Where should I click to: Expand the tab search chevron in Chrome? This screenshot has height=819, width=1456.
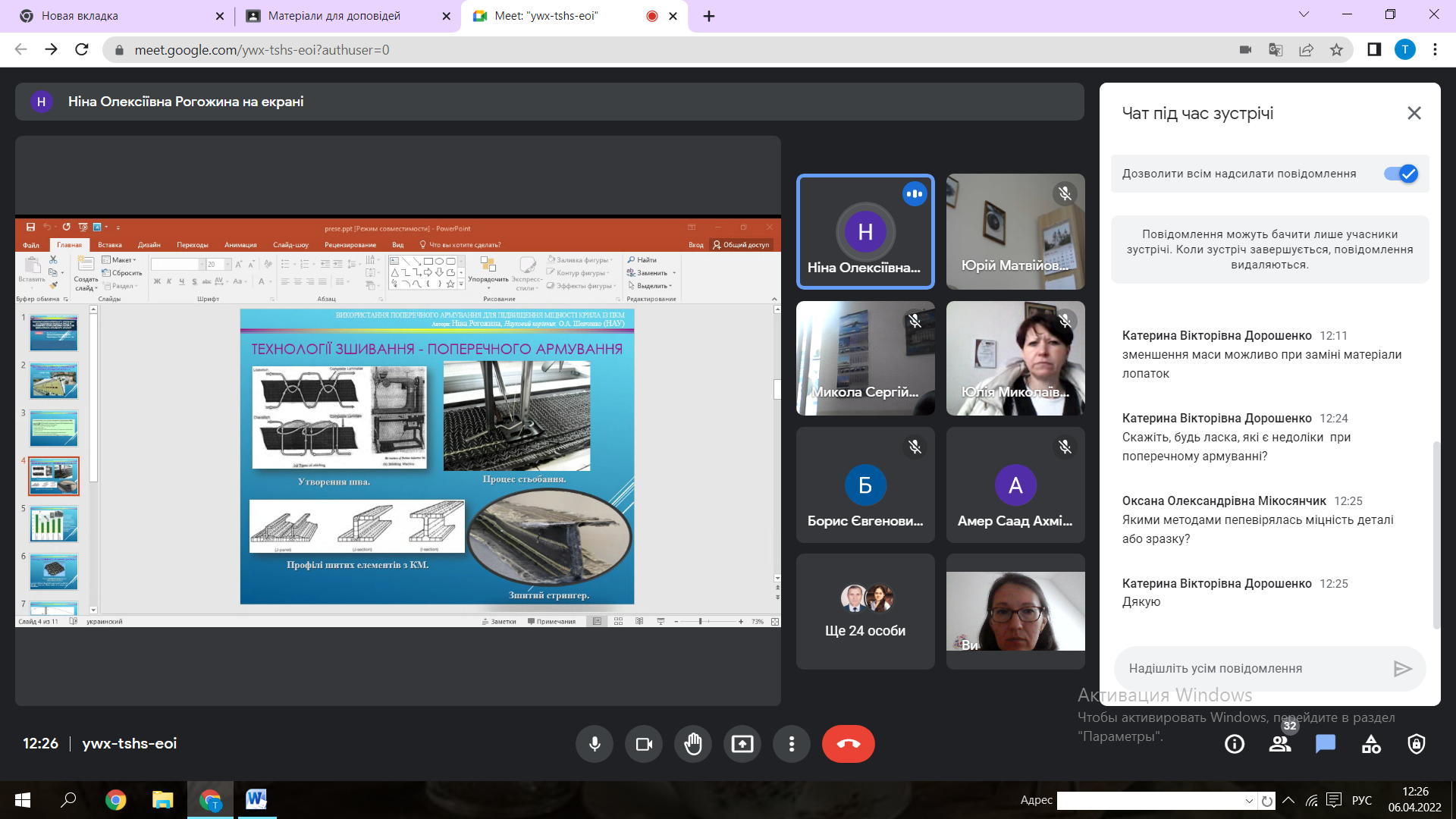1304,14
